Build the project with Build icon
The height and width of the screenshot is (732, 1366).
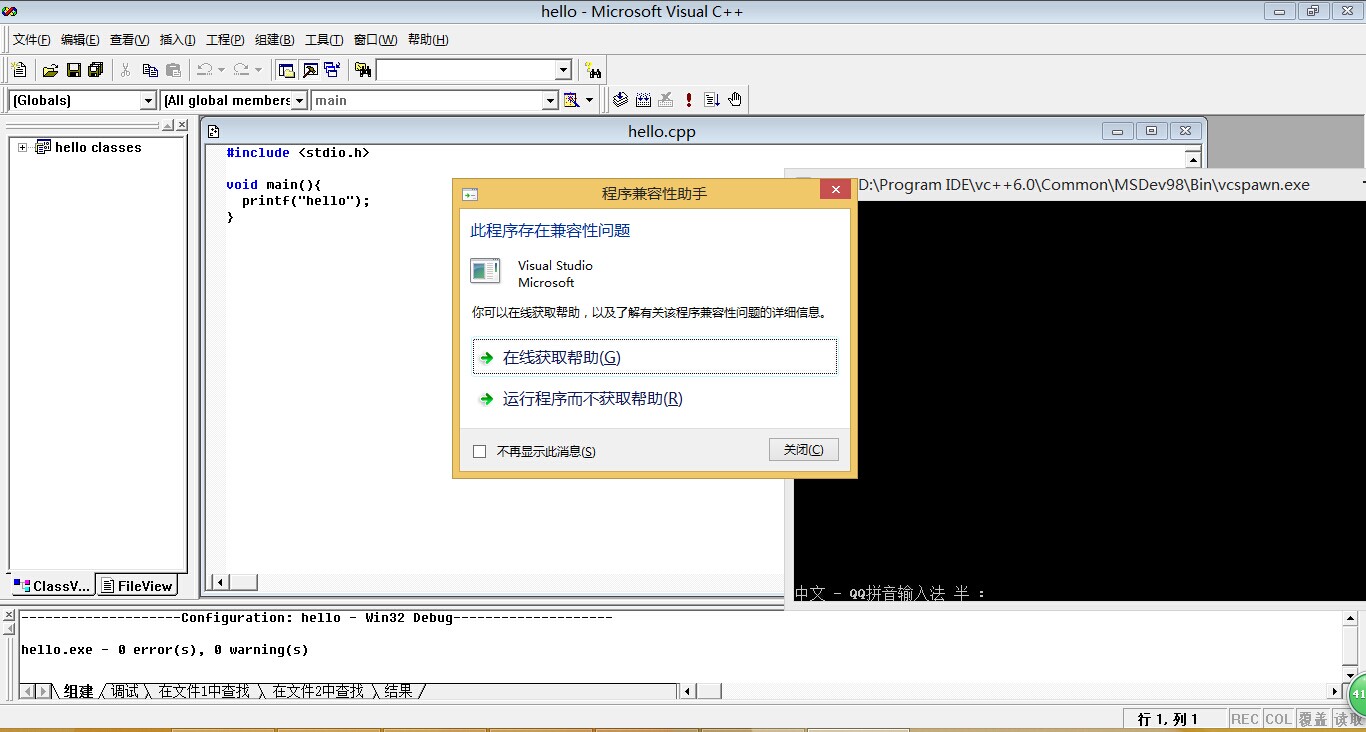click(x=643, y=100)
